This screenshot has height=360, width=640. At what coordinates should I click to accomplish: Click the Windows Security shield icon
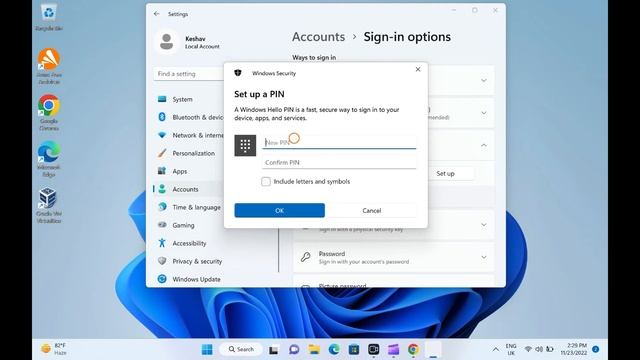(x=238, y=73)
